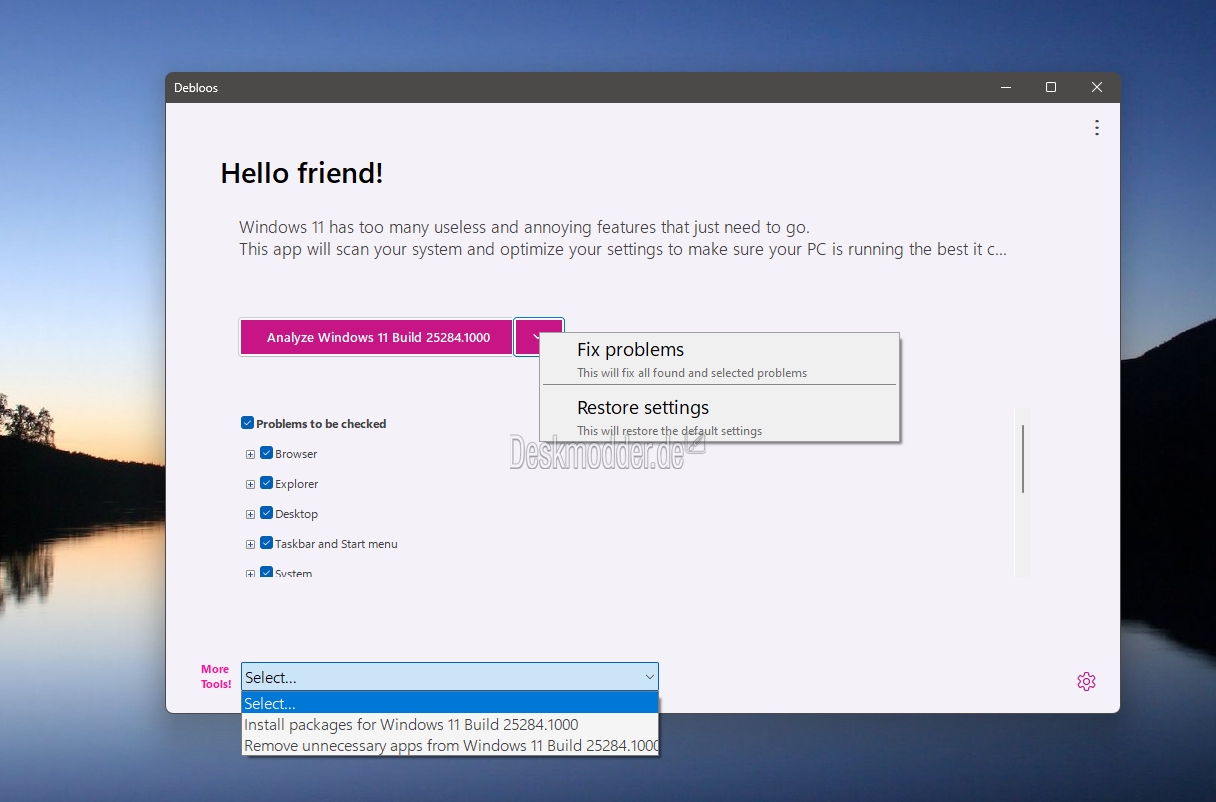
Task: Open the three-dot overflow menu
Action: pos(1097,128)
